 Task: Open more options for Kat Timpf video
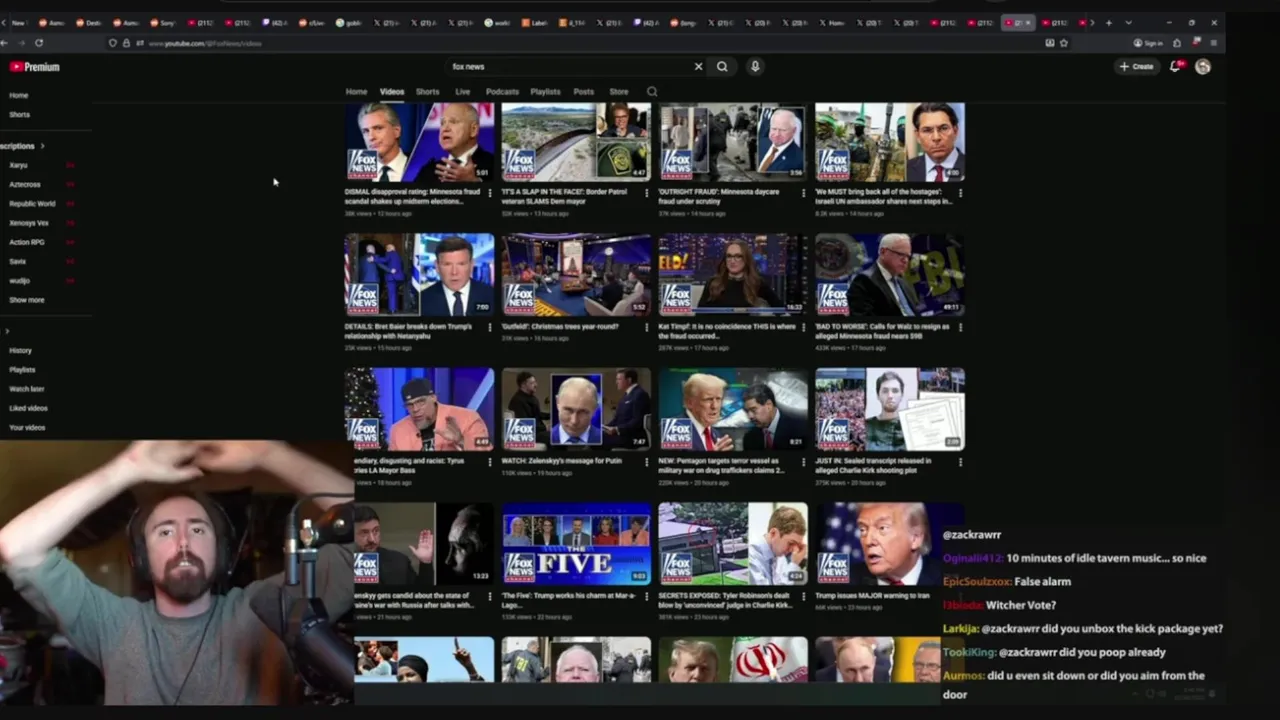803,328
